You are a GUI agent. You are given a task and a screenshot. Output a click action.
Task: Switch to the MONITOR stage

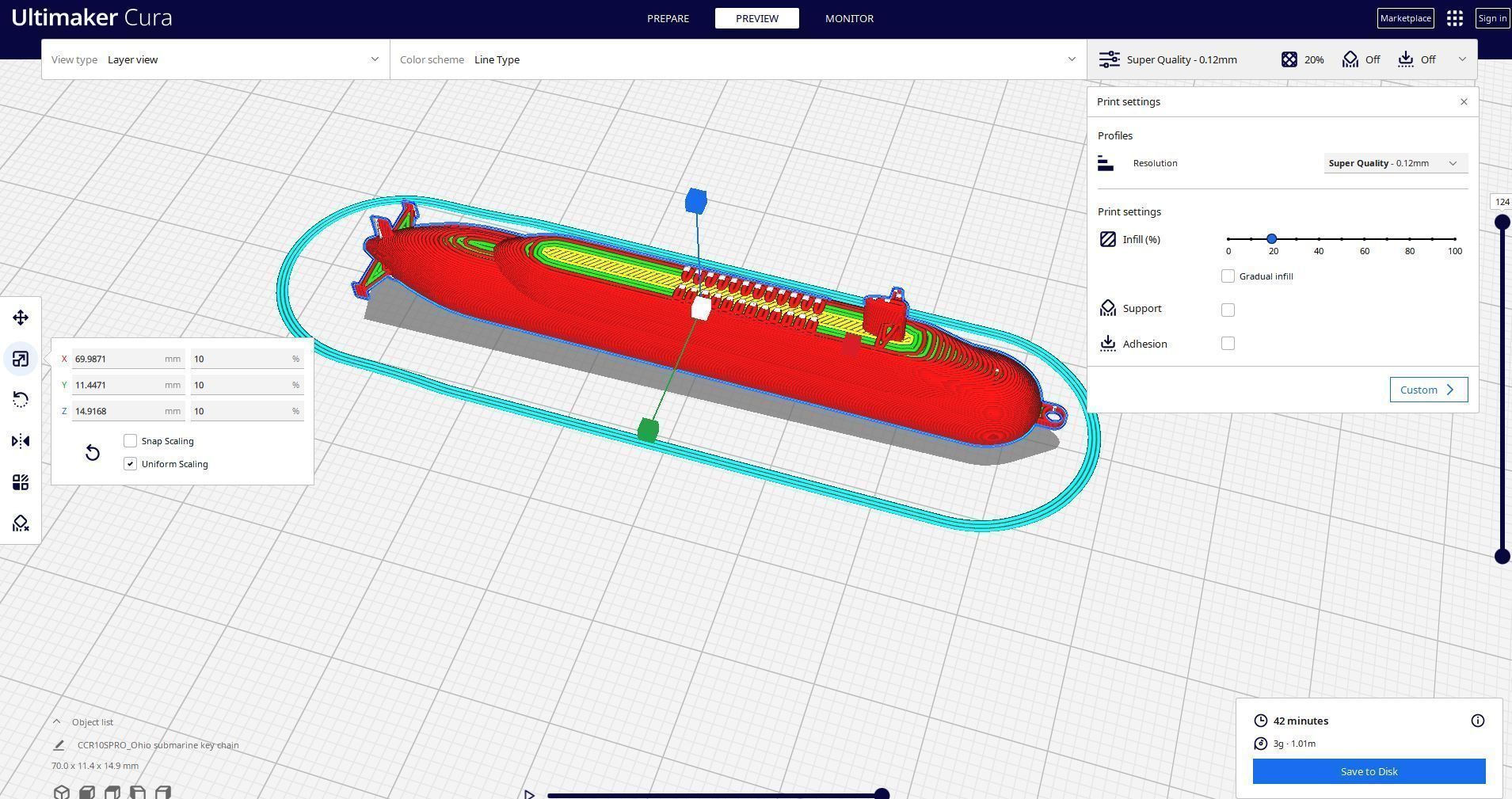tap(849, 18)
